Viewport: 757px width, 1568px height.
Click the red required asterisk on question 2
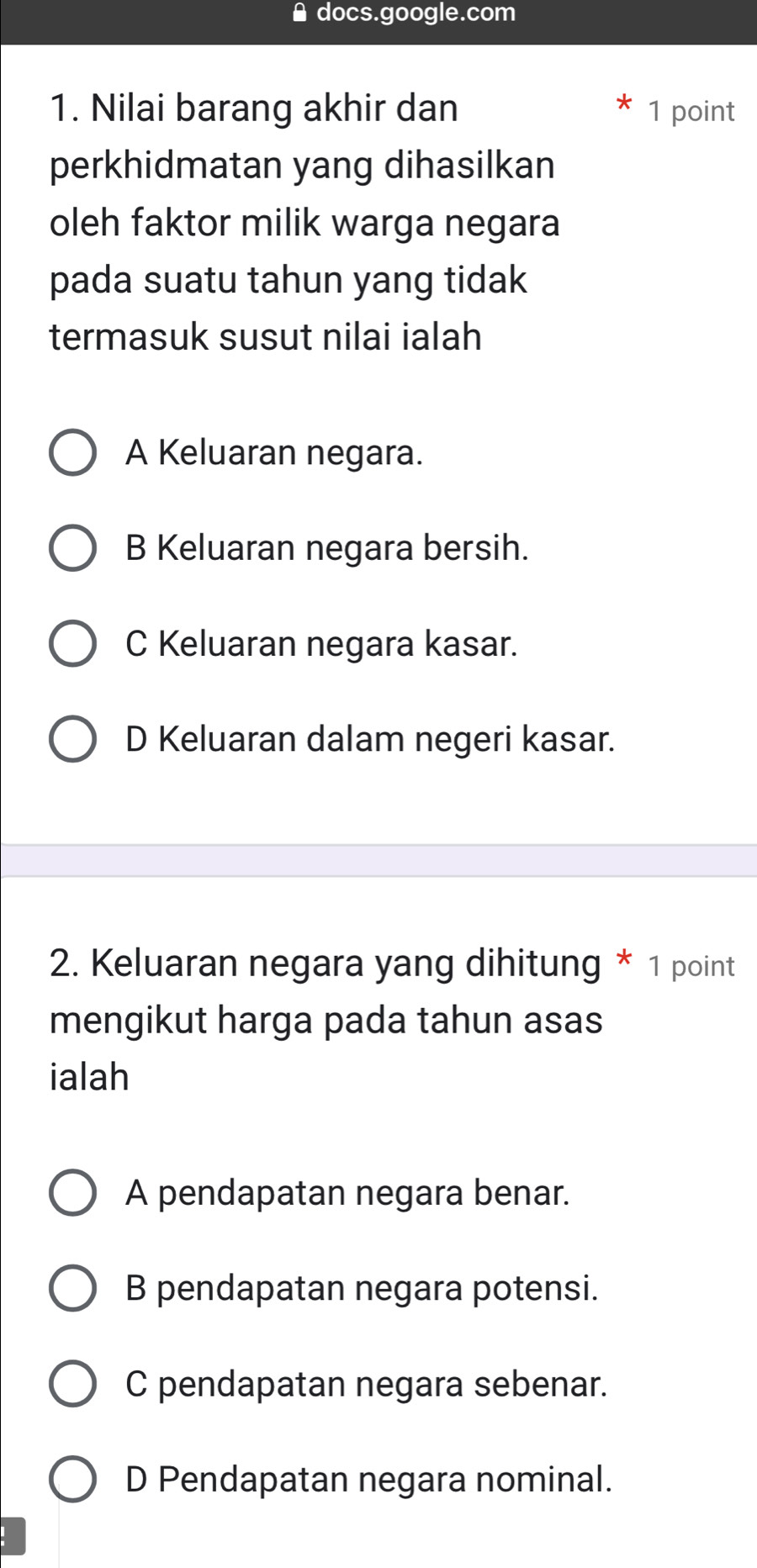pyautogui.click(x=623, y=959)
